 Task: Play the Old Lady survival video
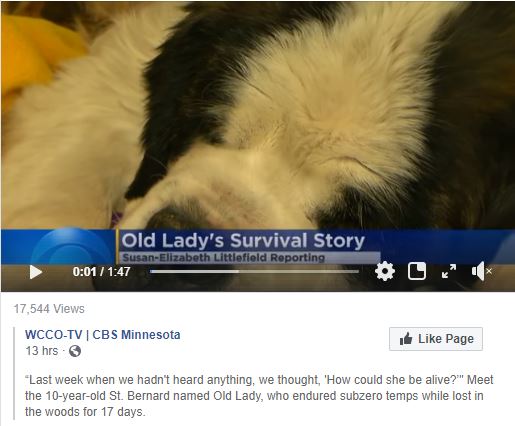pyautogui.click(x=36, y=272)
